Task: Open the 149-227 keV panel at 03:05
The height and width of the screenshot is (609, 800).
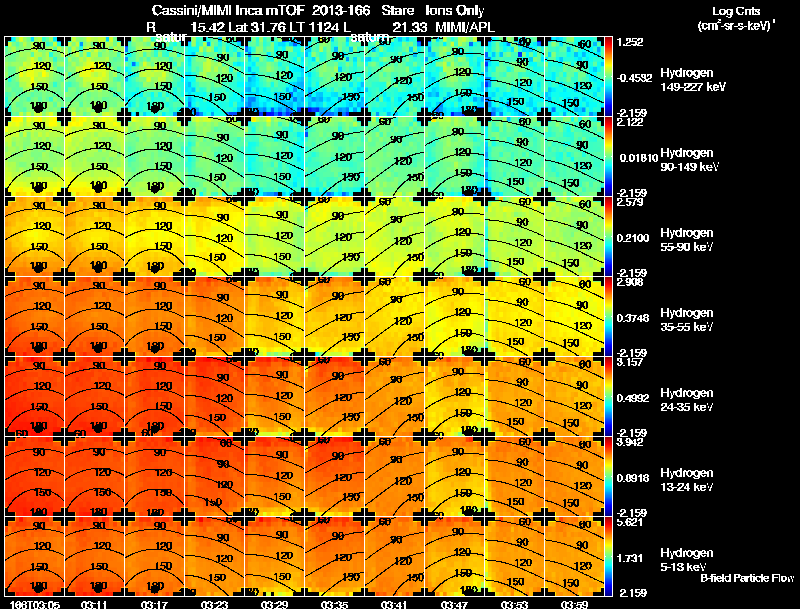Action: 35,77
